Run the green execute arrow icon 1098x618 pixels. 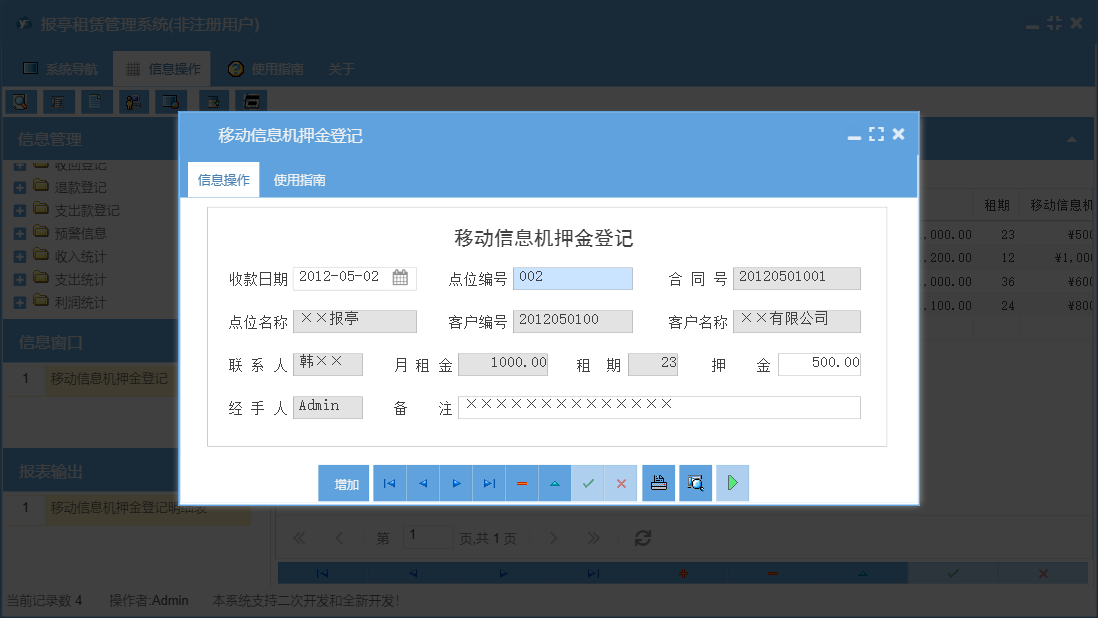point(732,483)
